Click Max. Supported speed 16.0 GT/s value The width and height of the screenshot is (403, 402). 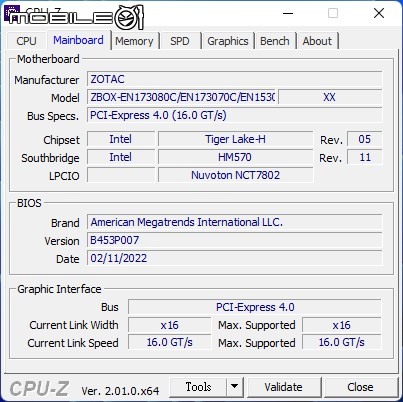click(x=342, y=342)
